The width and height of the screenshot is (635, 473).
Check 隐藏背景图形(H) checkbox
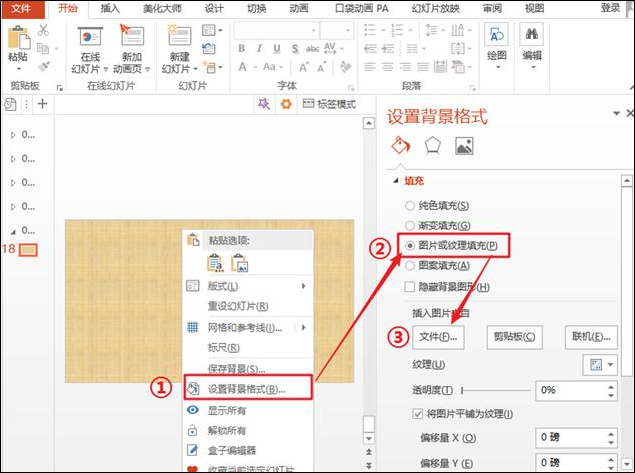[410, 287]
